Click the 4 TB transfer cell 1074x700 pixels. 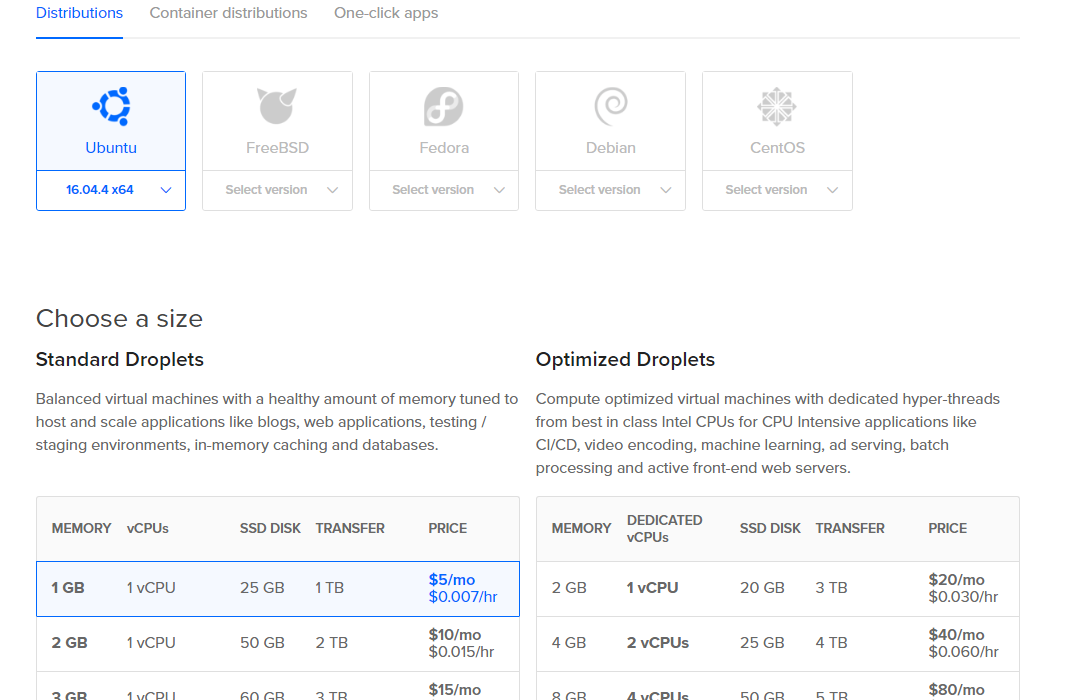831,643
